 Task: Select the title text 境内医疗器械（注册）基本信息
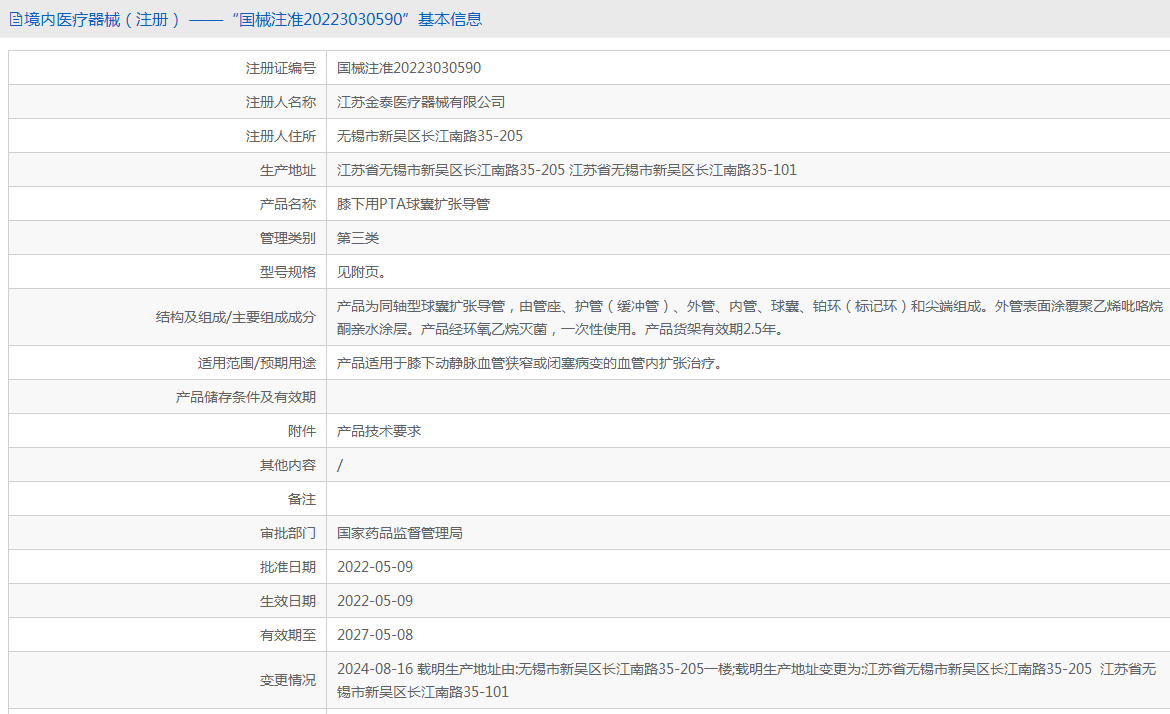[253, 19]
